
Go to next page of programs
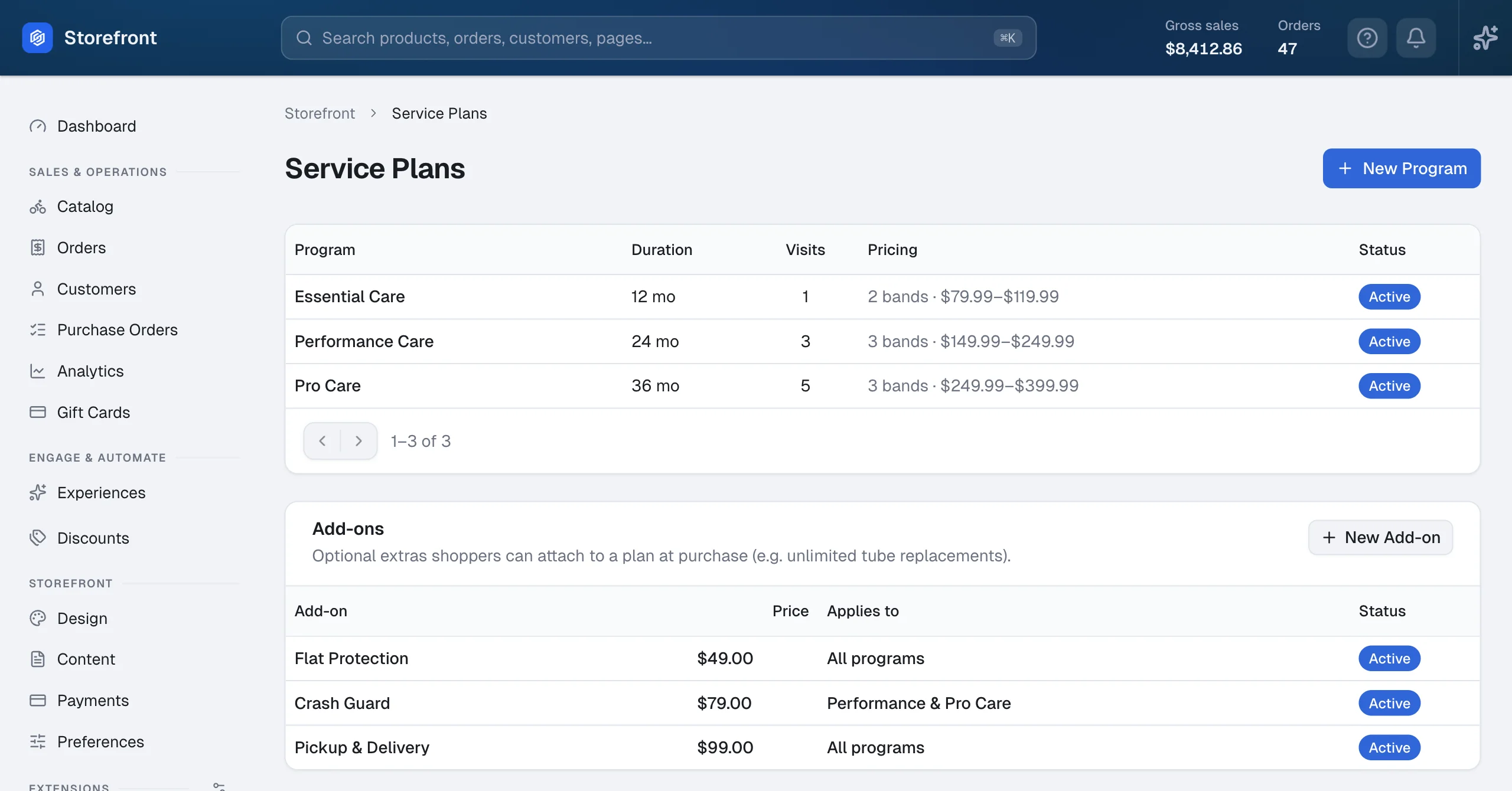[x=359, y=441]
